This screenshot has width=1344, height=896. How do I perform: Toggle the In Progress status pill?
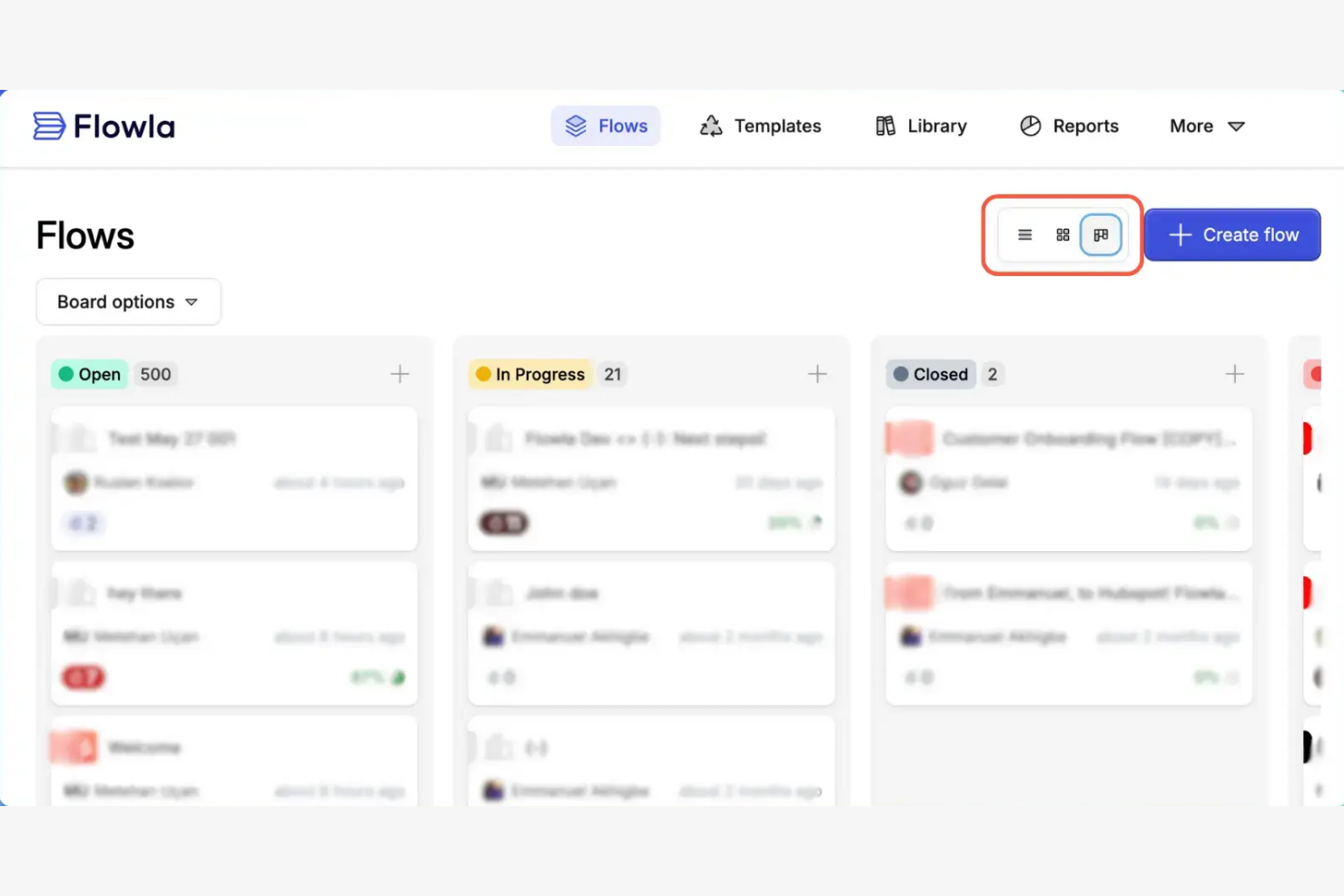tap(529, 373)
